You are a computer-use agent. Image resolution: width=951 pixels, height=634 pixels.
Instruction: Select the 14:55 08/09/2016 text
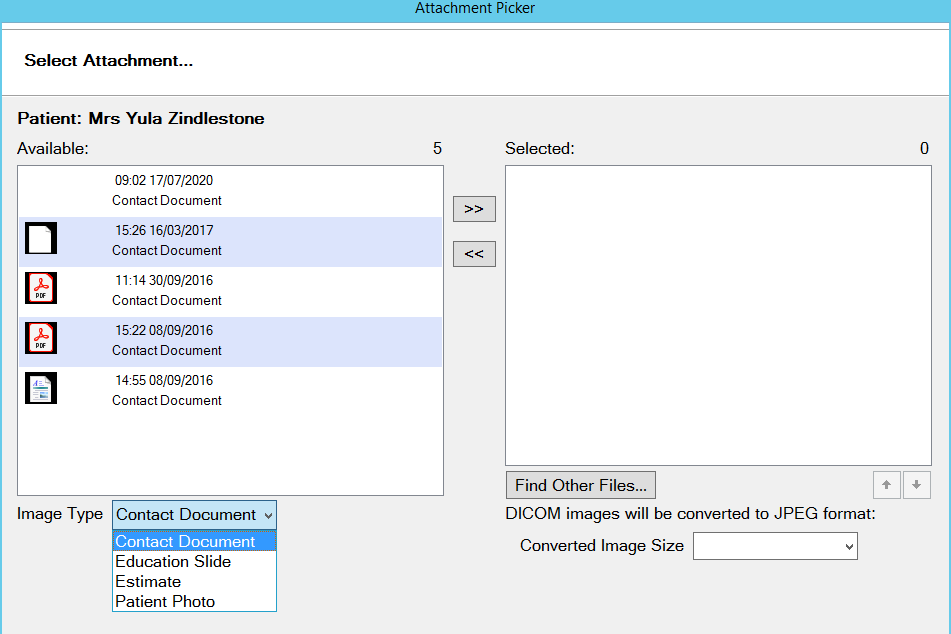pos(164,380)
